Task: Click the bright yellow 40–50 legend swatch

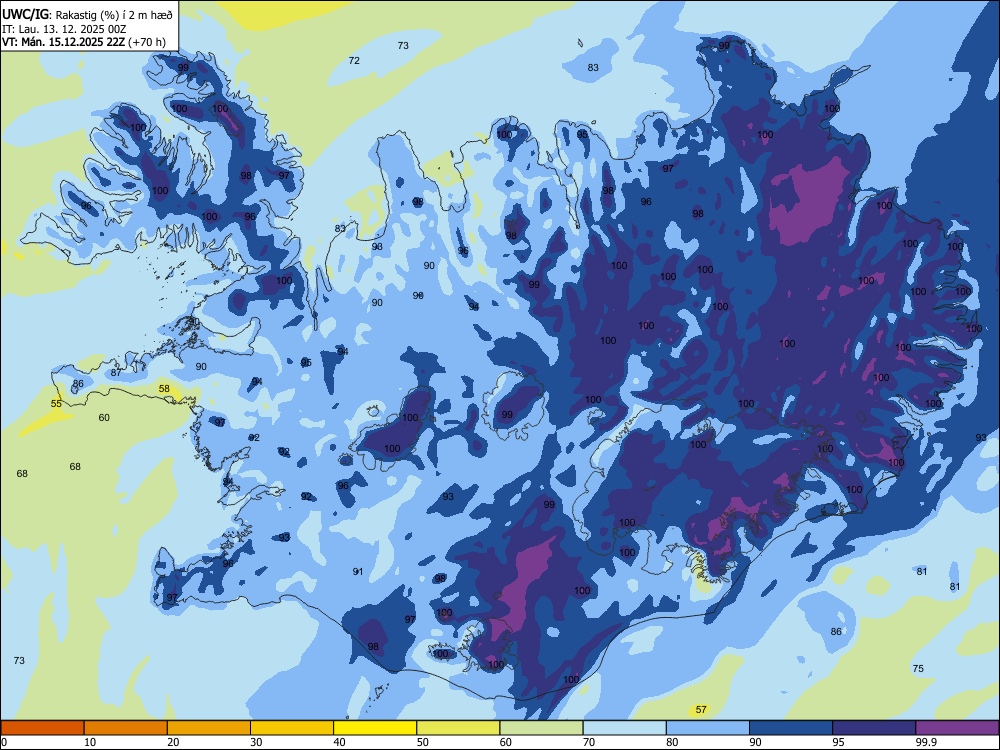Action: [x=375, y=728]
